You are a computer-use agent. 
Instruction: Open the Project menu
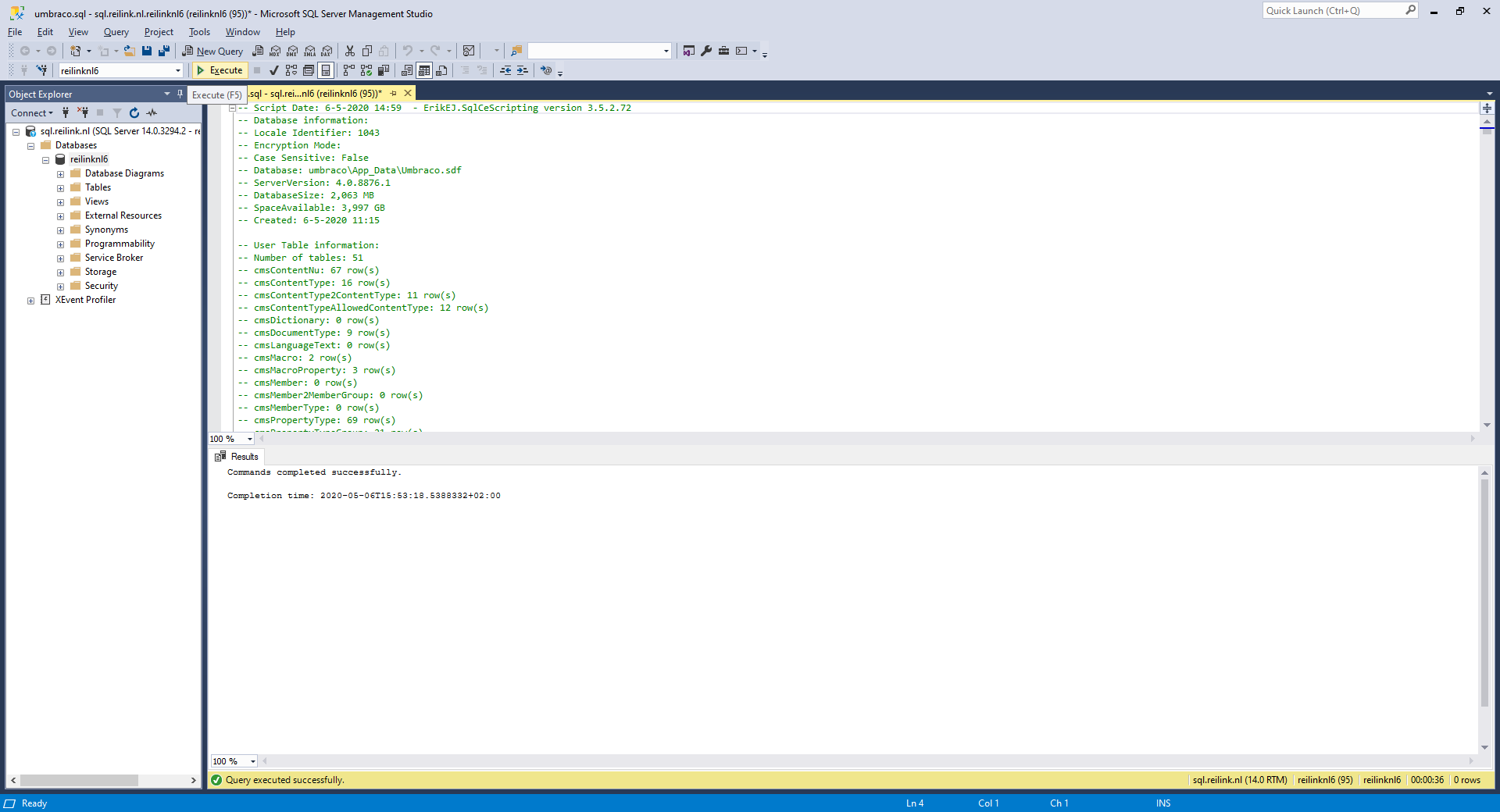click(x=159, y=32)
